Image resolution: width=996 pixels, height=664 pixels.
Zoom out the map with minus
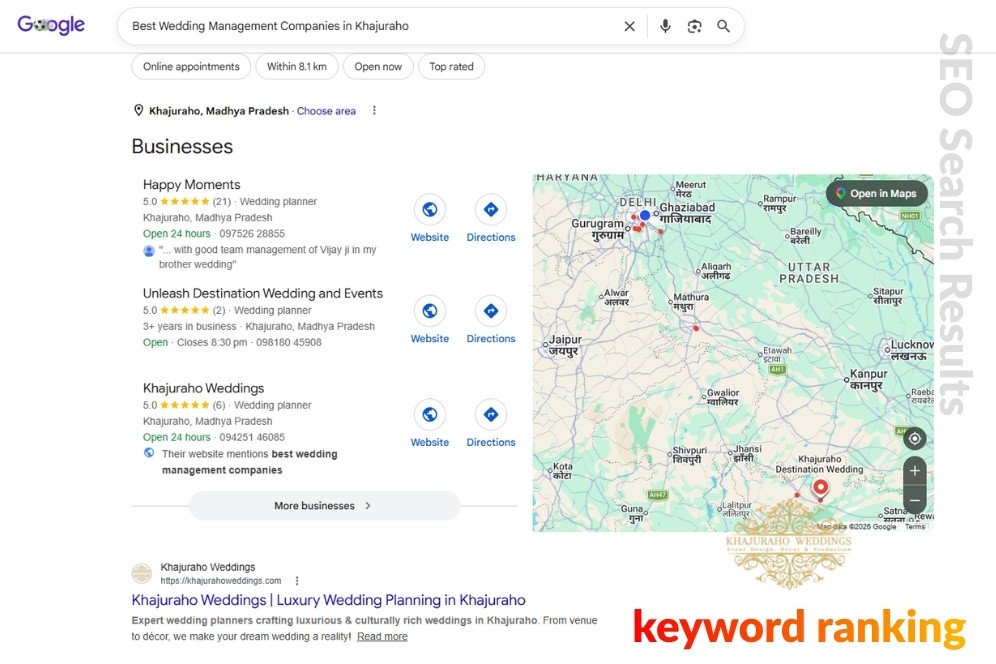(915, 500)
